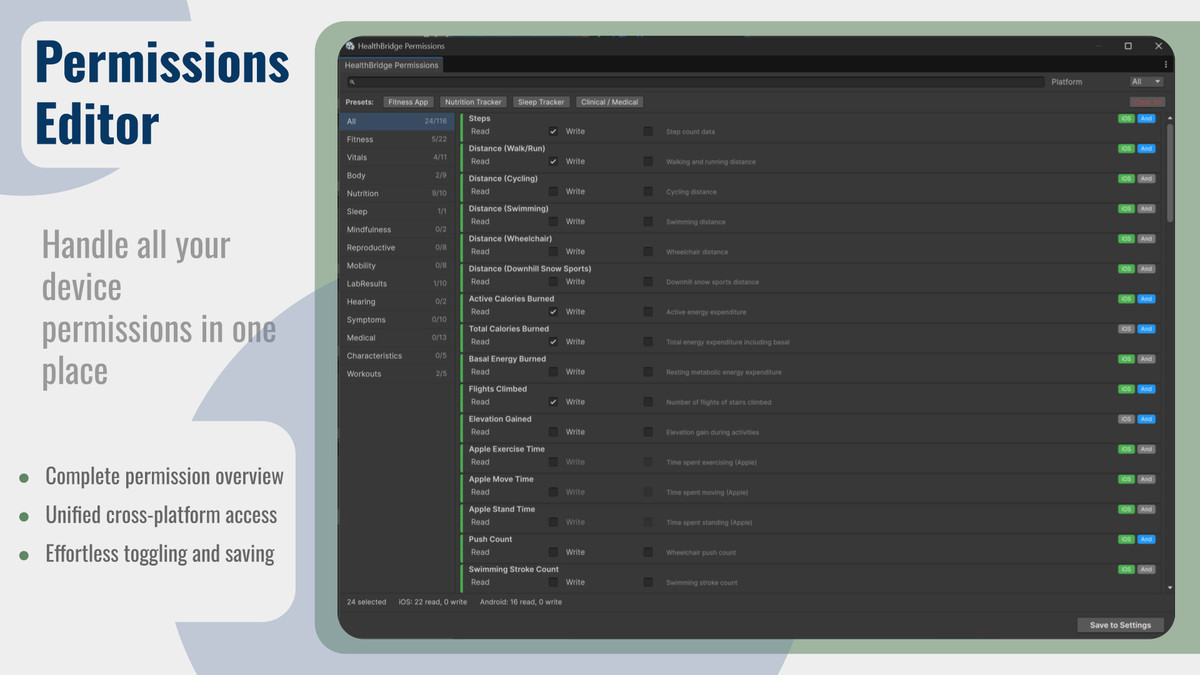Open the Nutrition category
The height and width of the screenshot is (675, 1200).
[397, 193]
